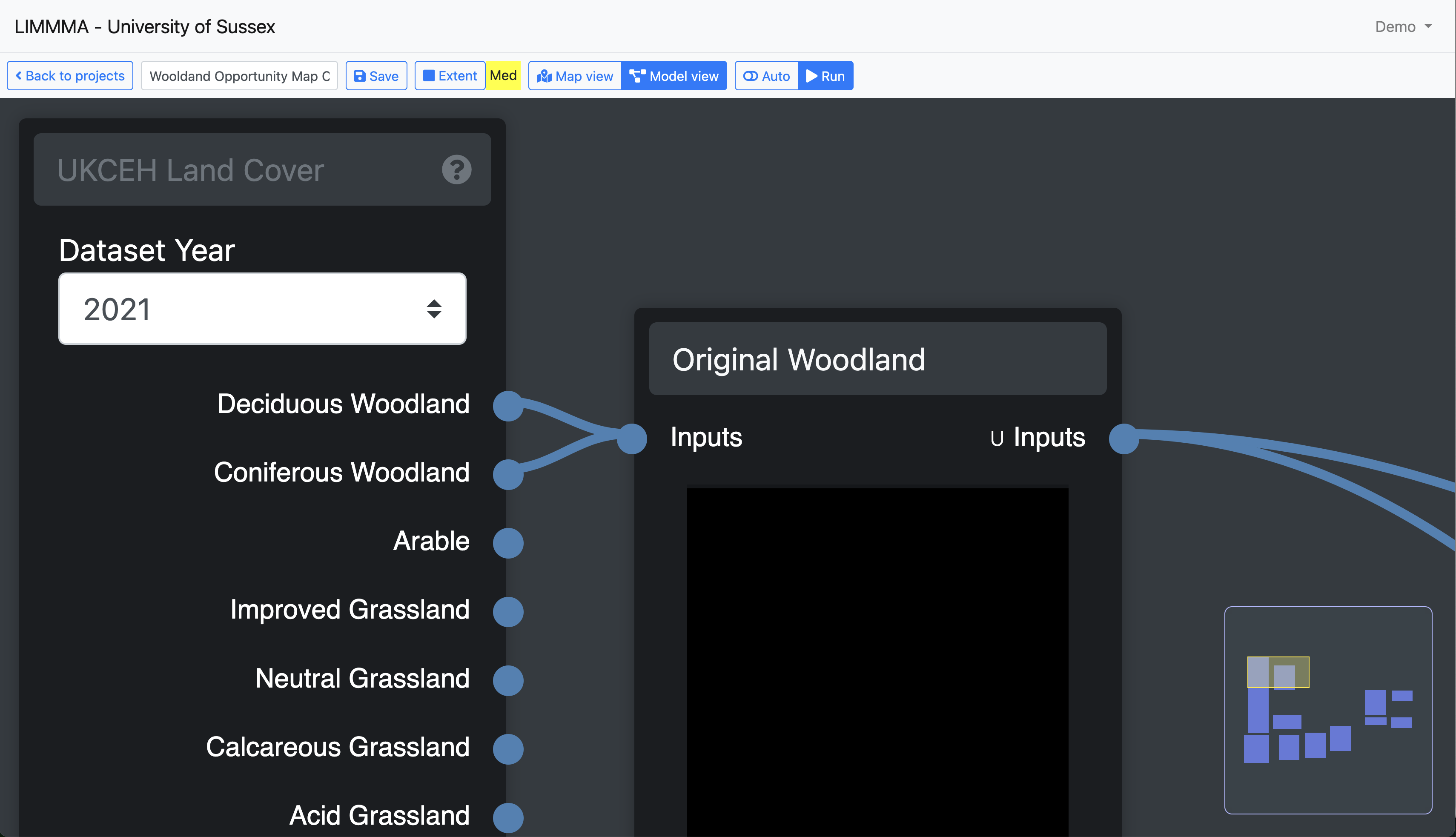
Task: Click the Coniferous Woodland output port
Action: pos(508,474)
